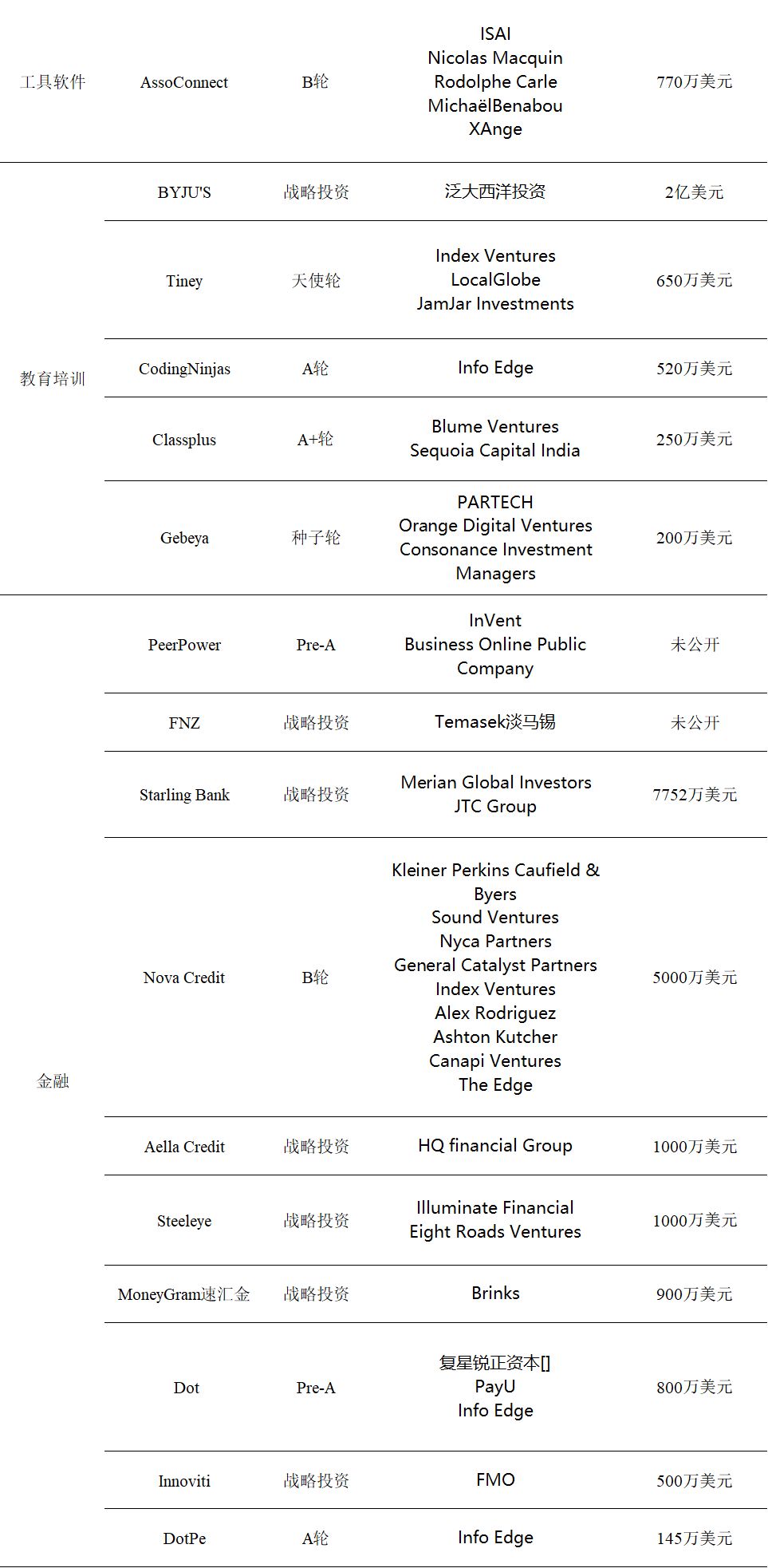Select the PeerPower company cell
768x1568 pixels.
point(184,645)
